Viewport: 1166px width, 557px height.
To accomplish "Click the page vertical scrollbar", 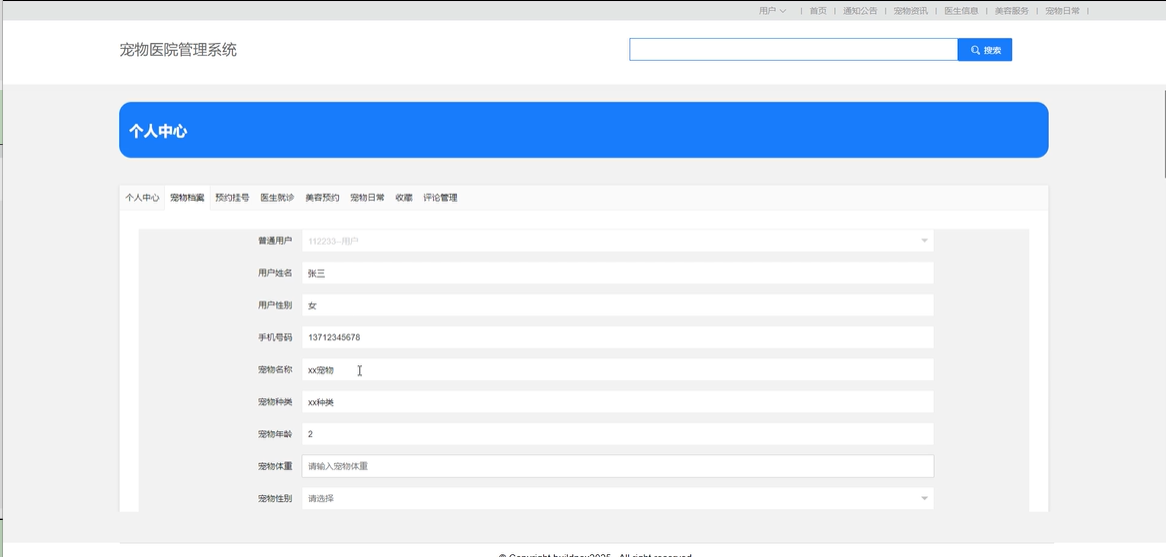I will click(x=1164, y=134).
